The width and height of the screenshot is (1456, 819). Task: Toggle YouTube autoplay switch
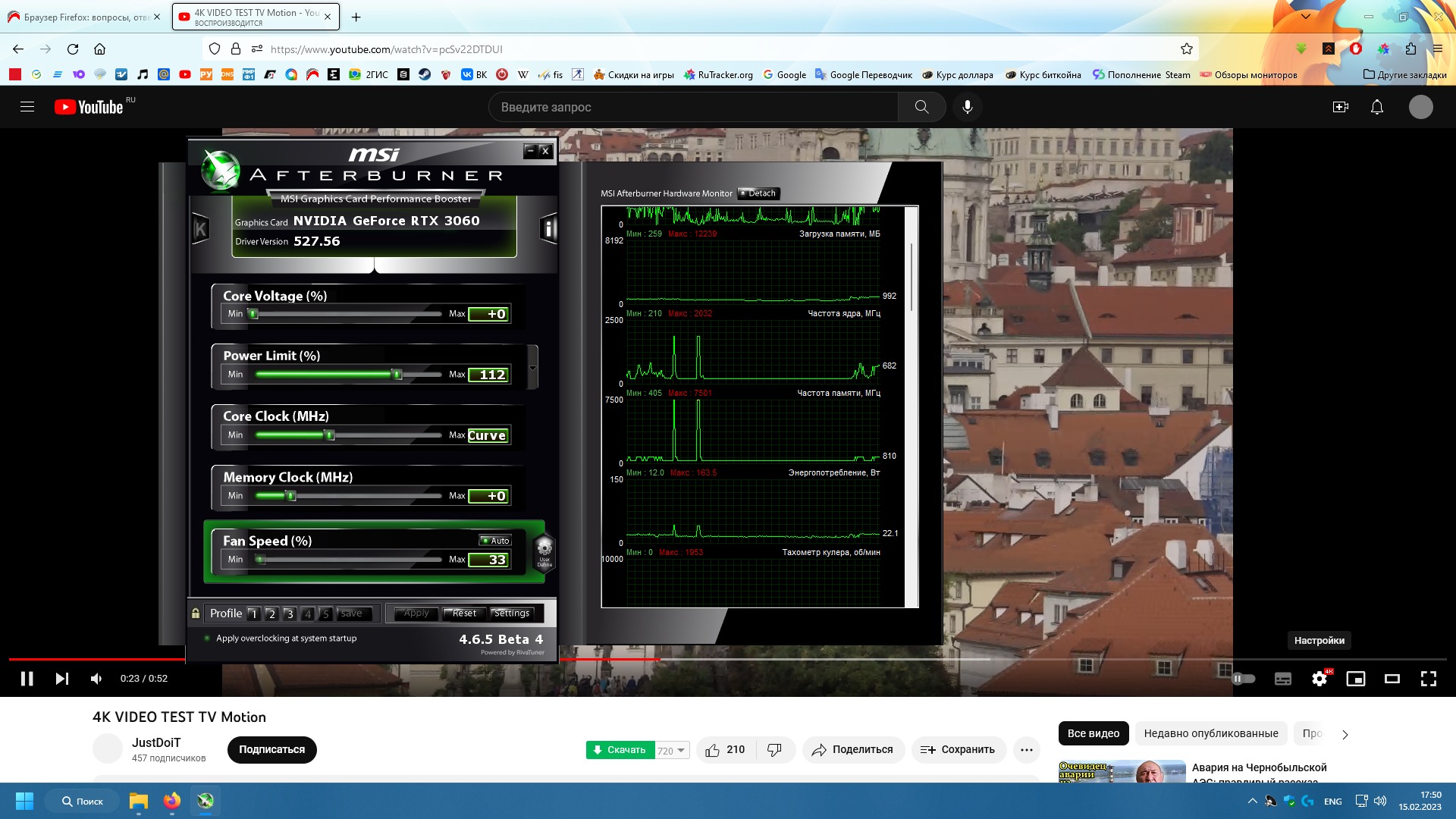click(x=1244, y=679)
